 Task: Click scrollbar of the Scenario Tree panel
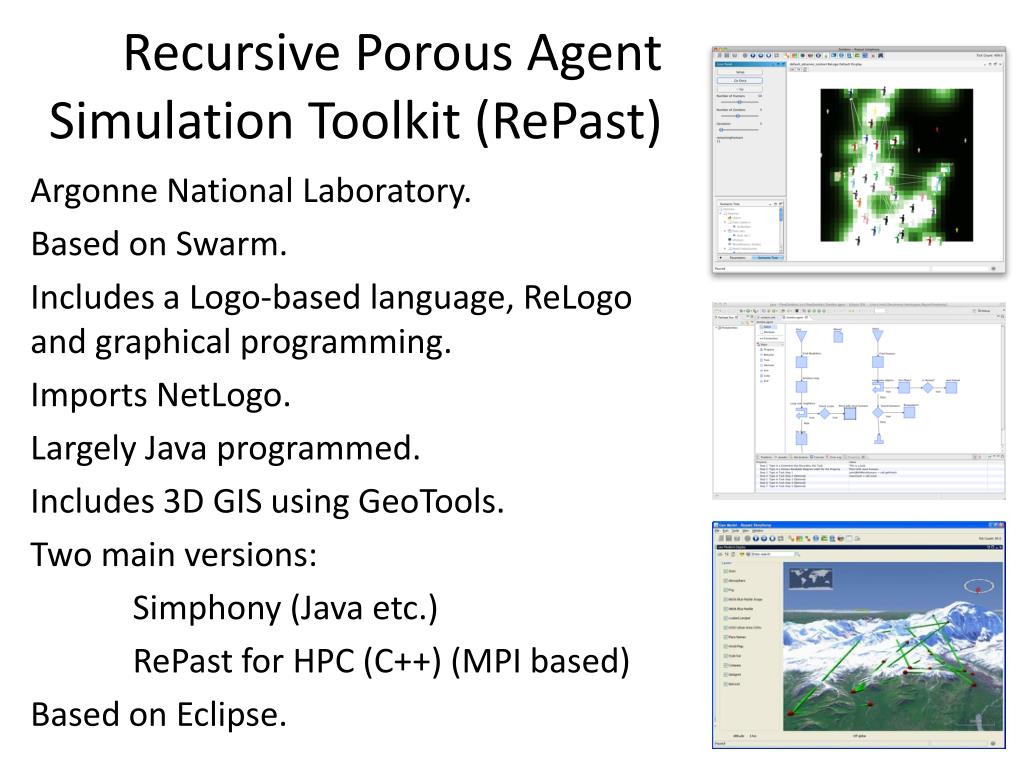tap(781, 230)
